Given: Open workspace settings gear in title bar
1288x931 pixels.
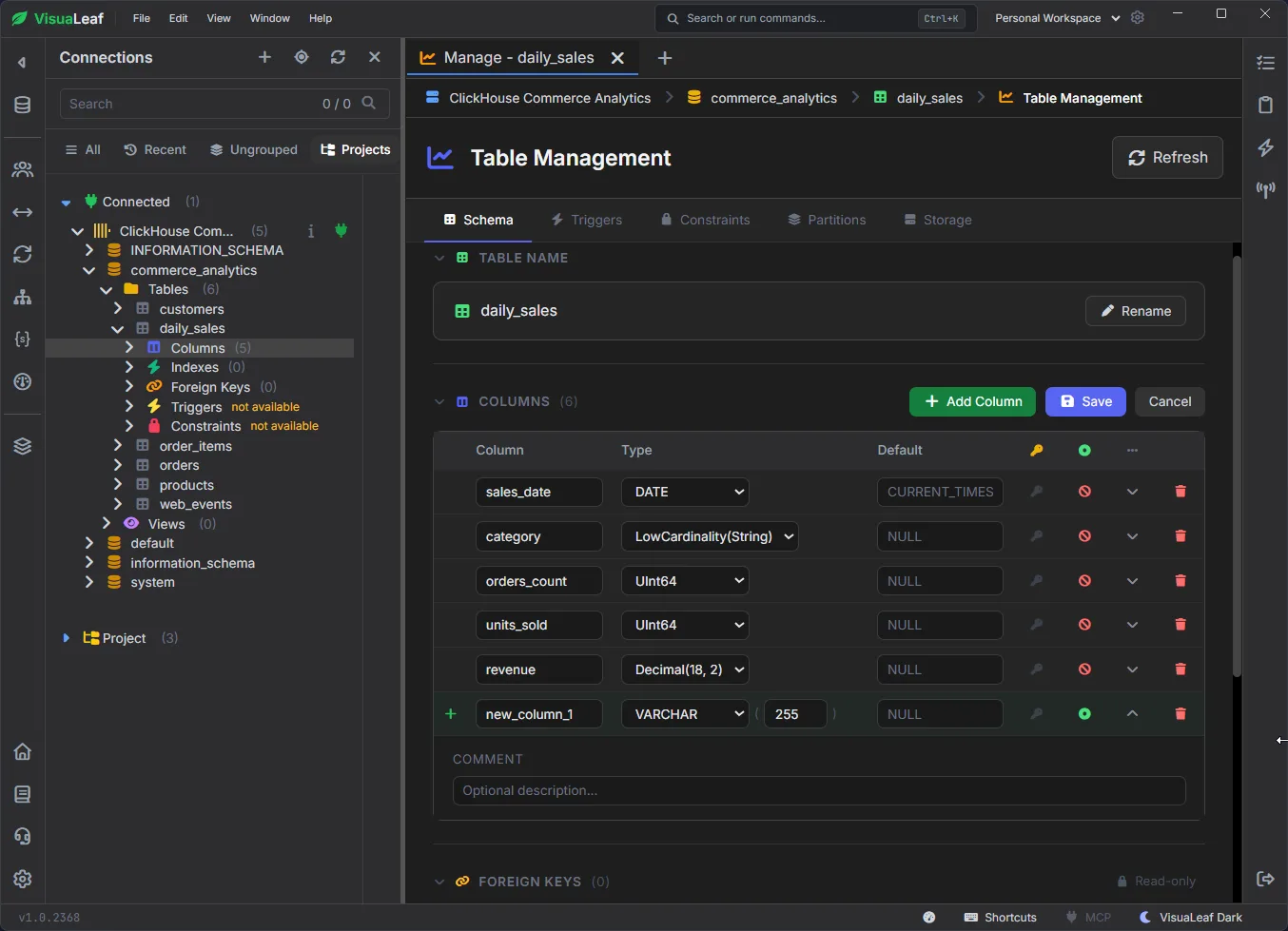Looking at the screenshot, I should coord(1138,18).
